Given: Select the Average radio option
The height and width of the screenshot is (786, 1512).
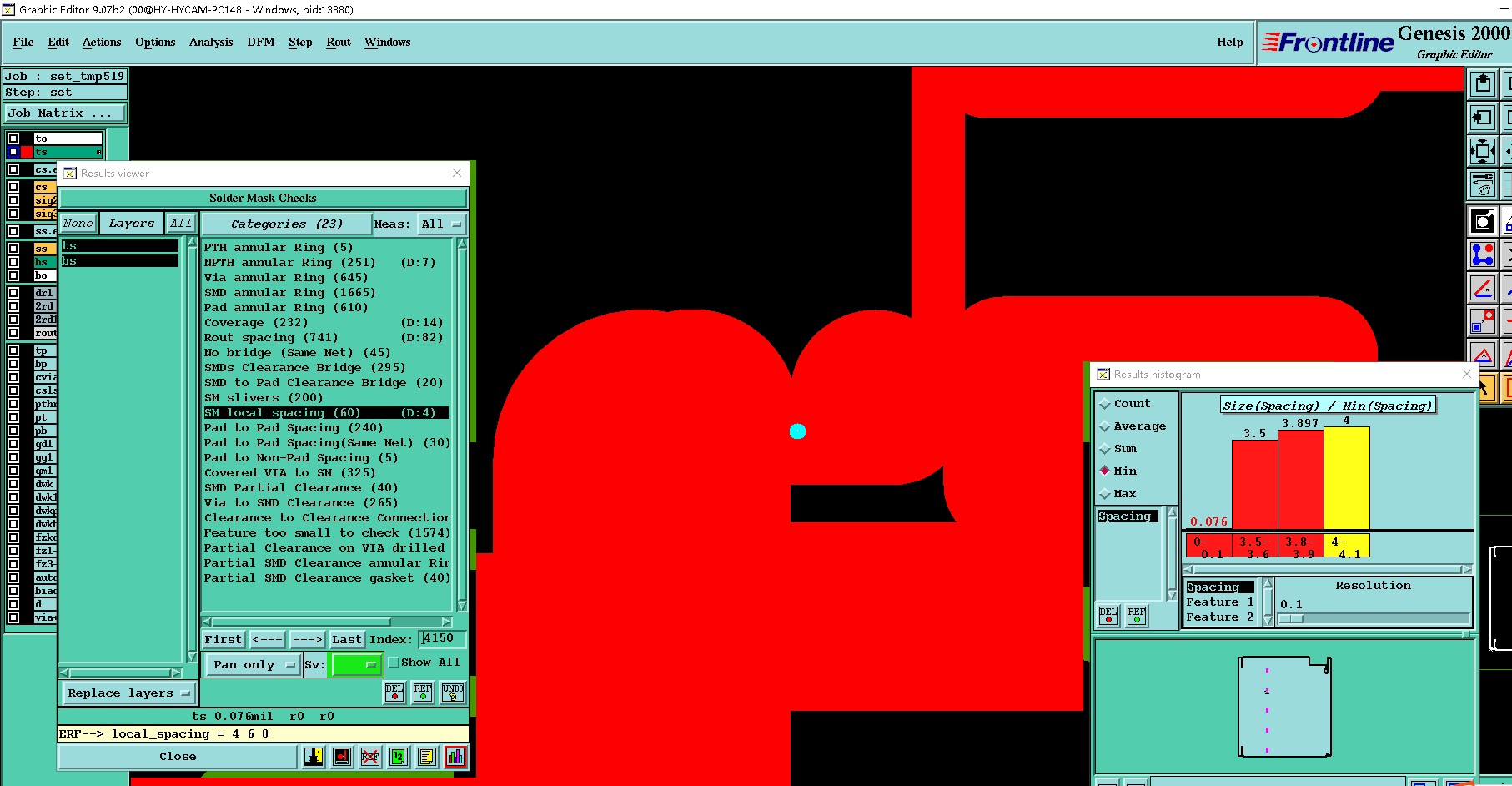Looking at the screenshot, I should tap(1105, 426).
